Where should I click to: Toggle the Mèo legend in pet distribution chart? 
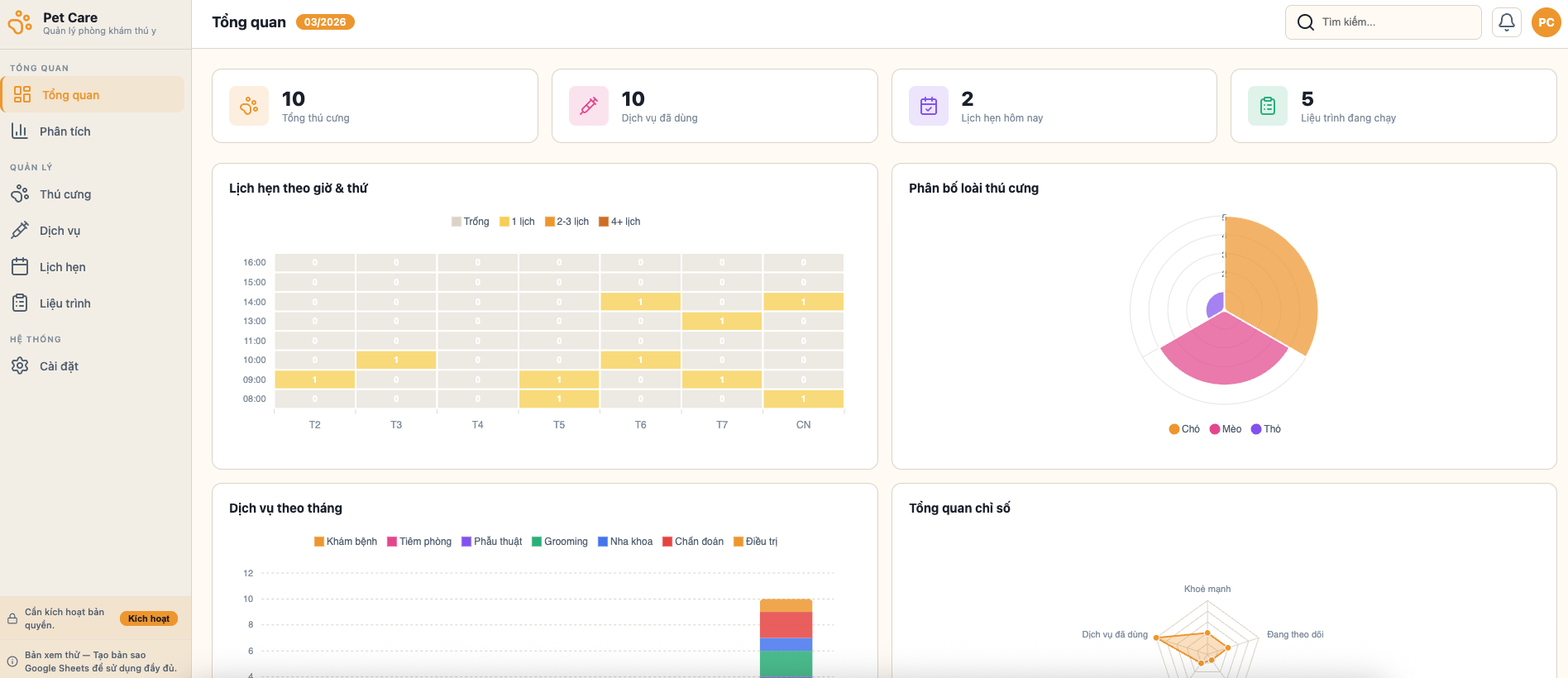point(1226,429)
